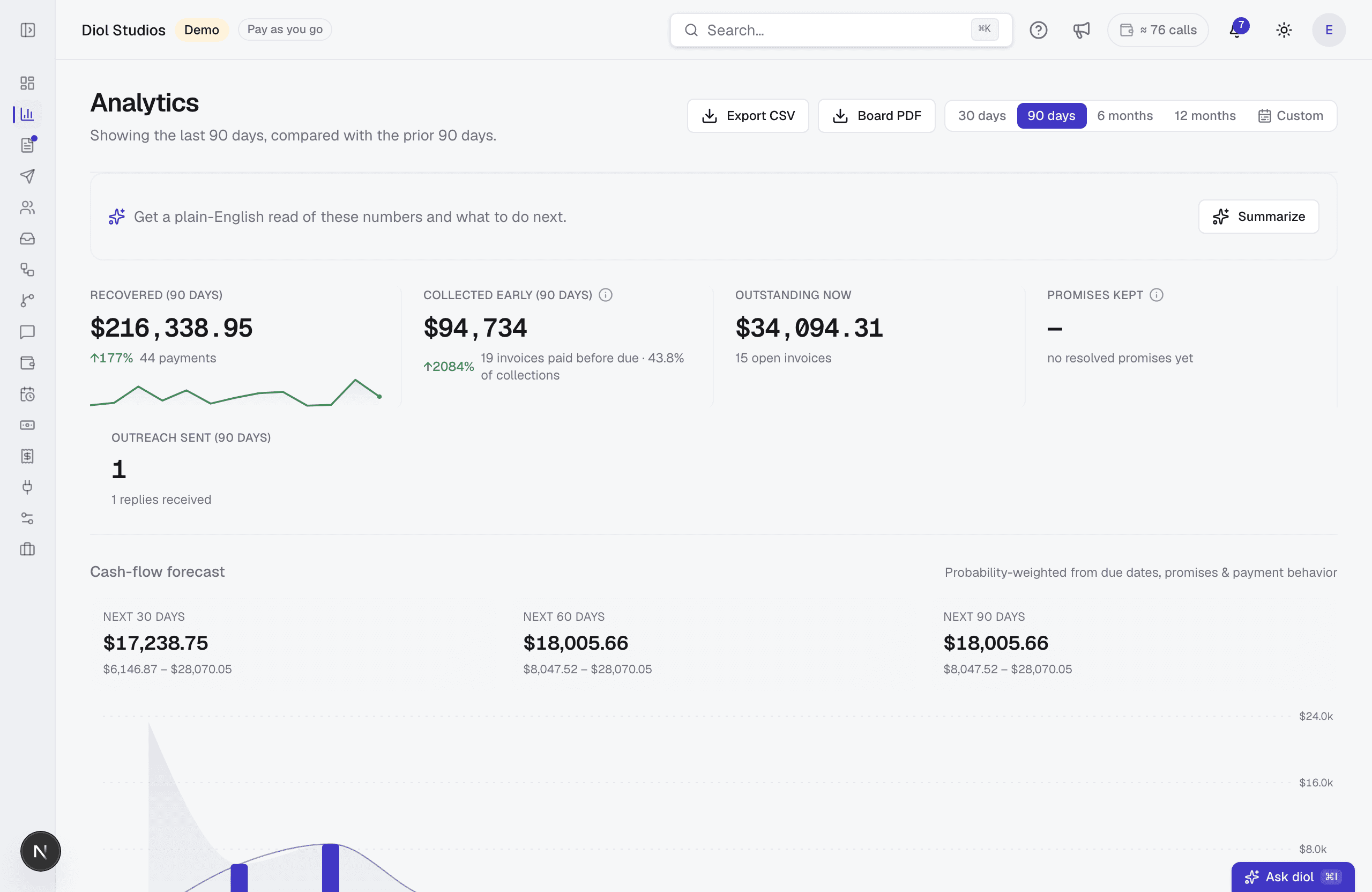The image size is (1372, 892).
Task: Click the help question mark icon
Action: [x=1038, y=30]
